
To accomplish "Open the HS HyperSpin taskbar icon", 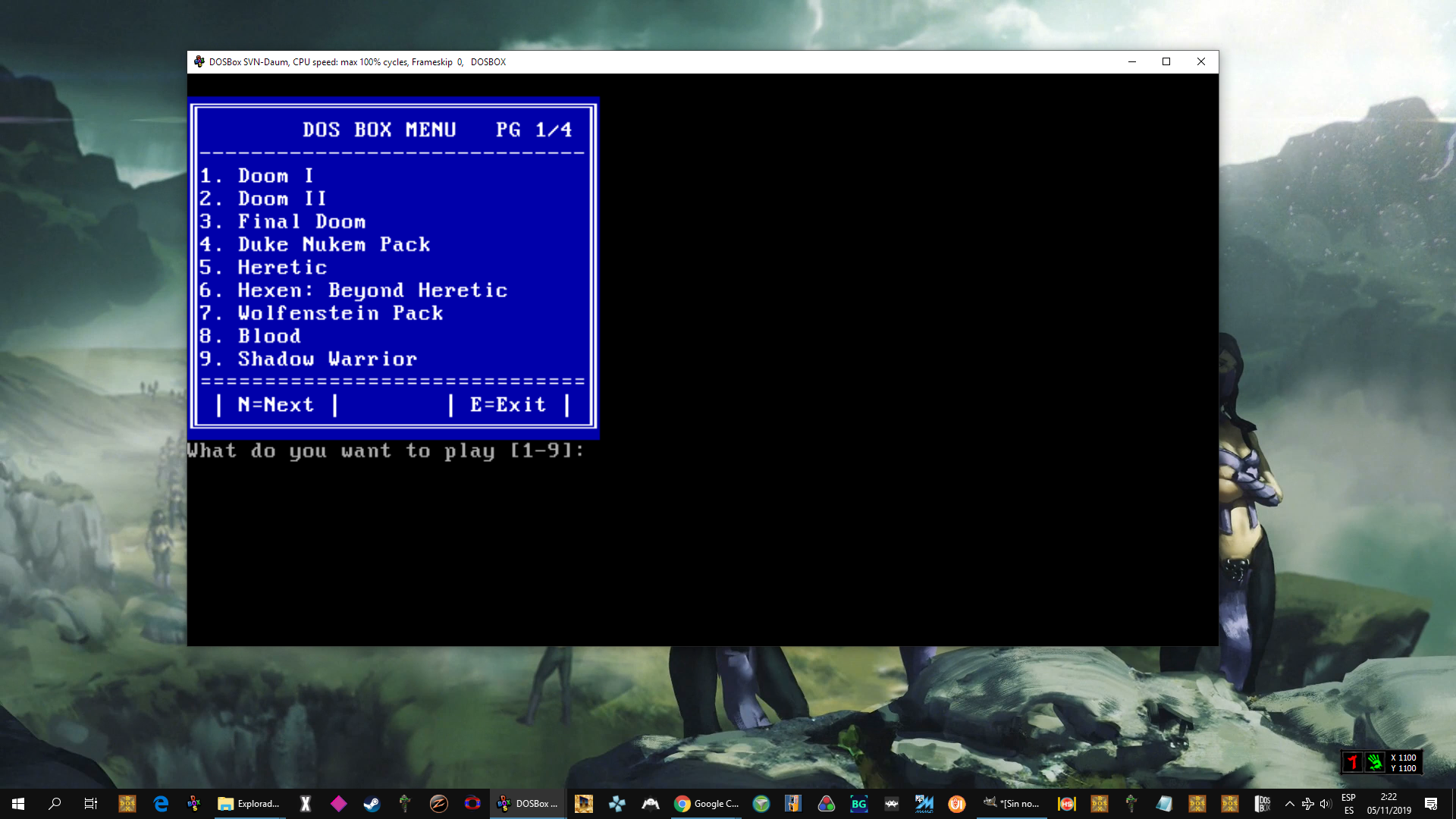I will click(1067, 804).
